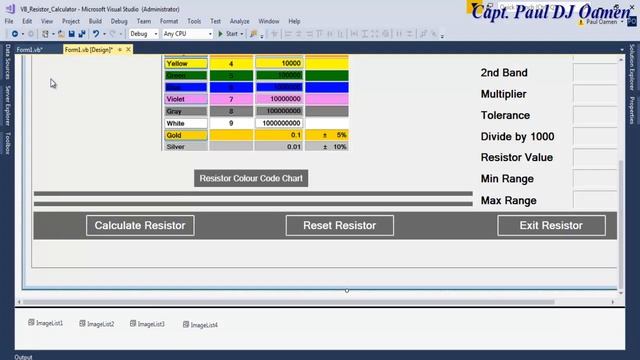640x360 pixels.
Task: Open the Help menu
Action: tap(294, 21)
